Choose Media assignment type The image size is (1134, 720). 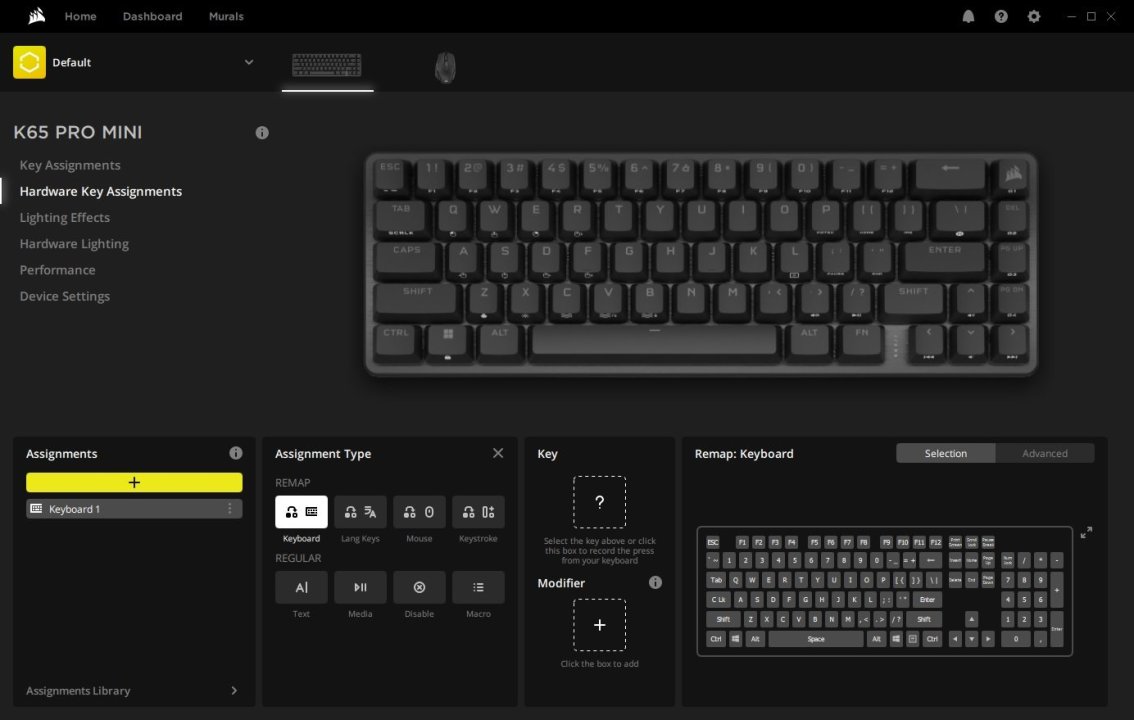[360, 588]
